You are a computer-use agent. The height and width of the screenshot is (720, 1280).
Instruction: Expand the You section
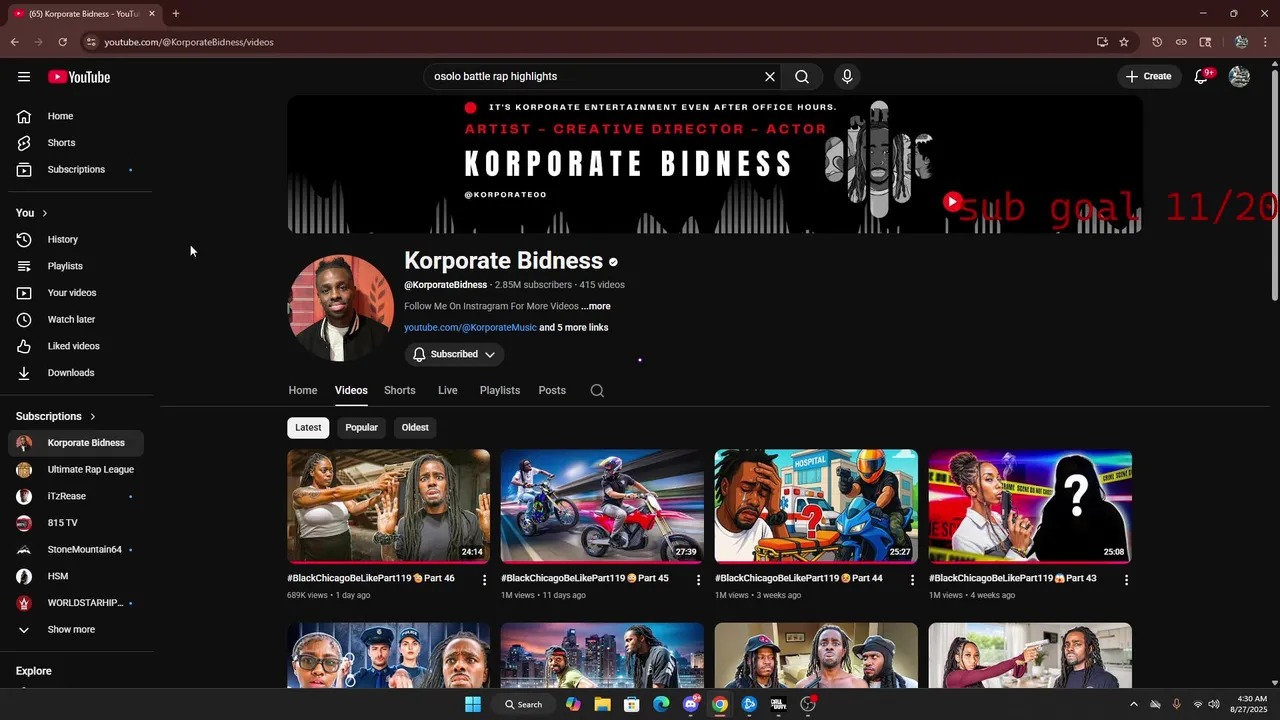click(31, 213)
